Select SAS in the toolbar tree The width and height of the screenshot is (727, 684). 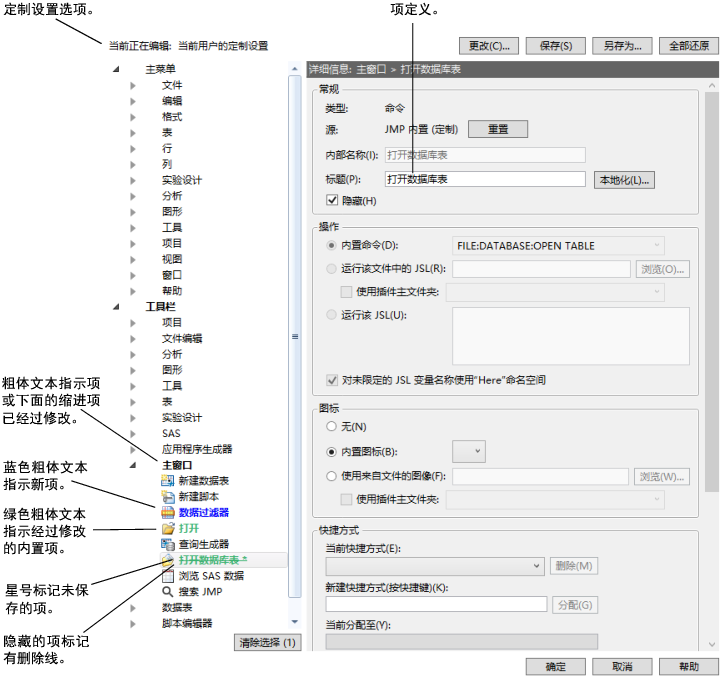(171, 434)
